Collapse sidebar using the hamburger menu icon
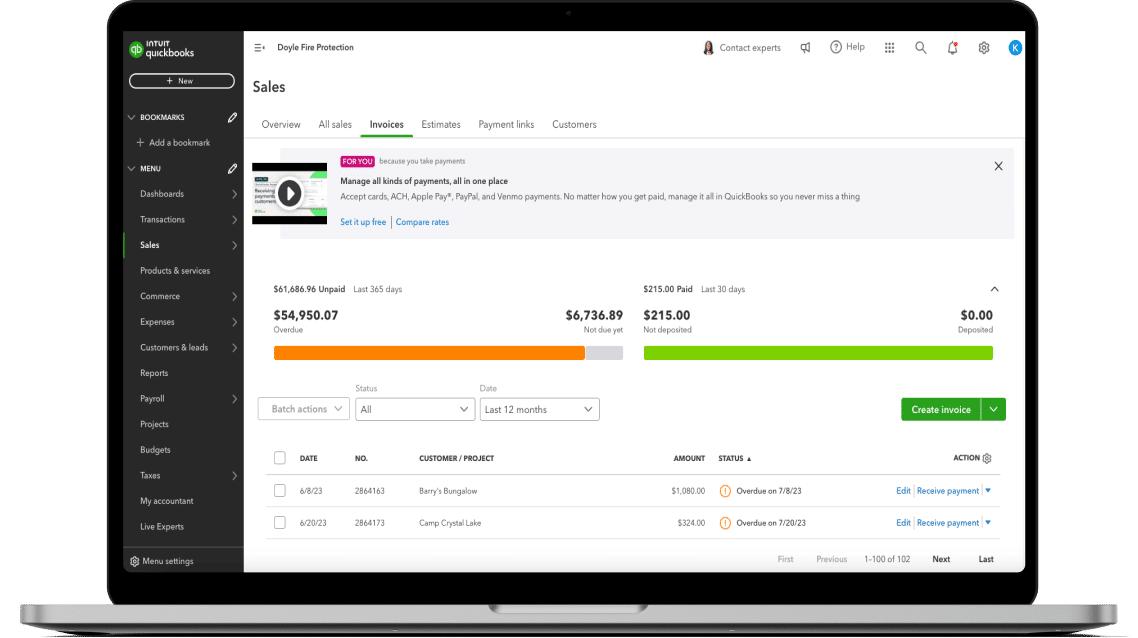Image resolution: width=1138 pixels, height=638 pixels. 259,48
